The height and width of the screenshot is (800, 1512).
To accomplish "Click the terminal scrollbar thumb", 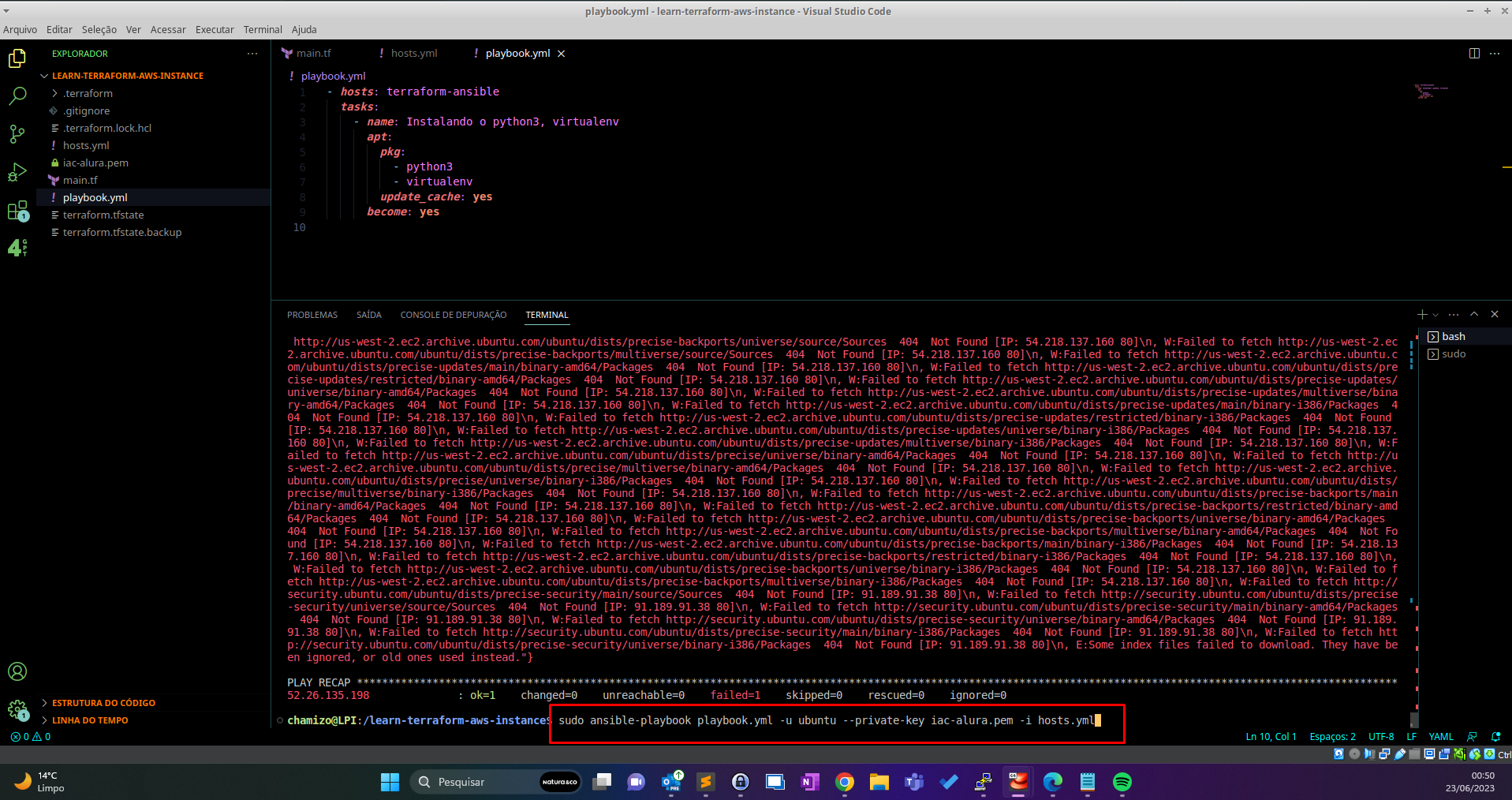I will [x=1414, y=720].
